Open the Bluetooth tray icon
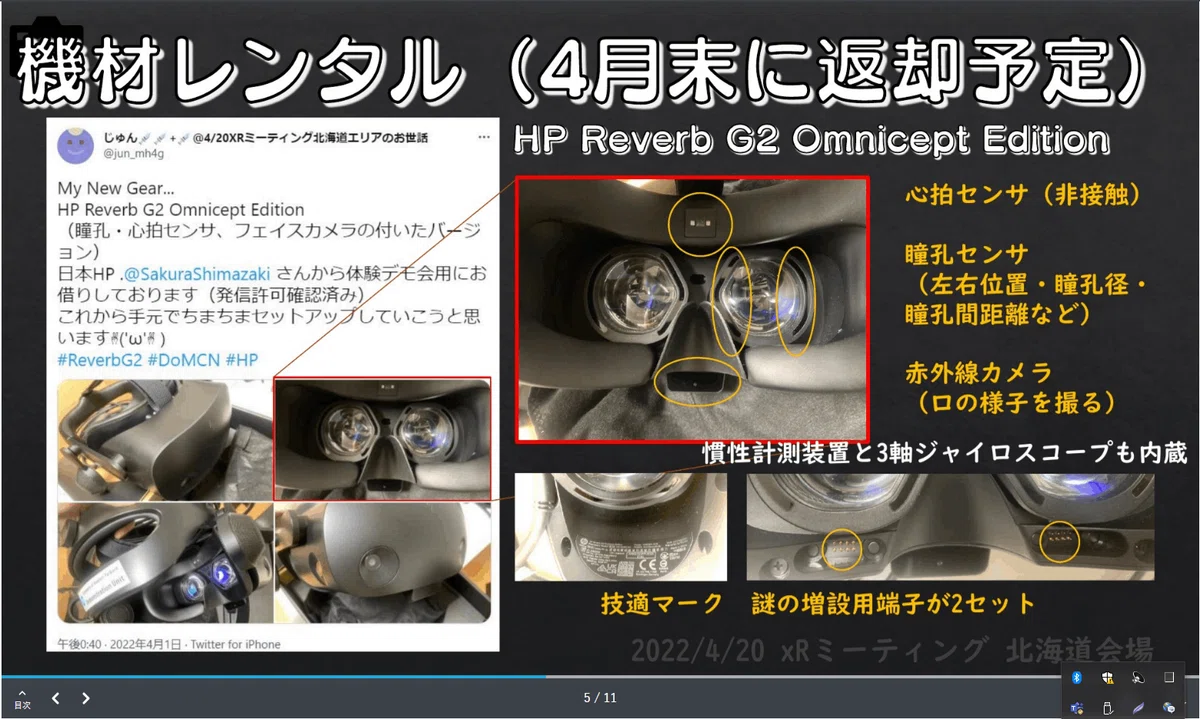The height and width of the screenshot is (719, 1200). (1077, 677)
